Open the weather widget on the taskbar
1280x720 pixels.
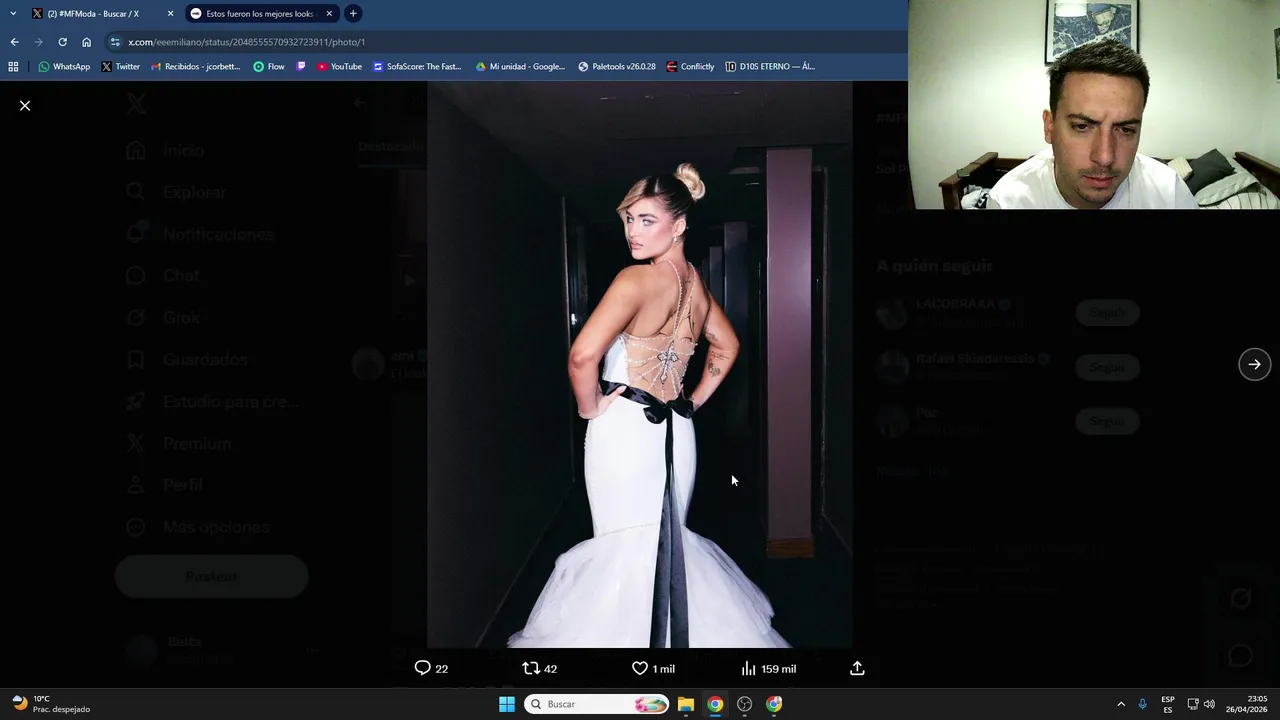(x=52, y=704)
